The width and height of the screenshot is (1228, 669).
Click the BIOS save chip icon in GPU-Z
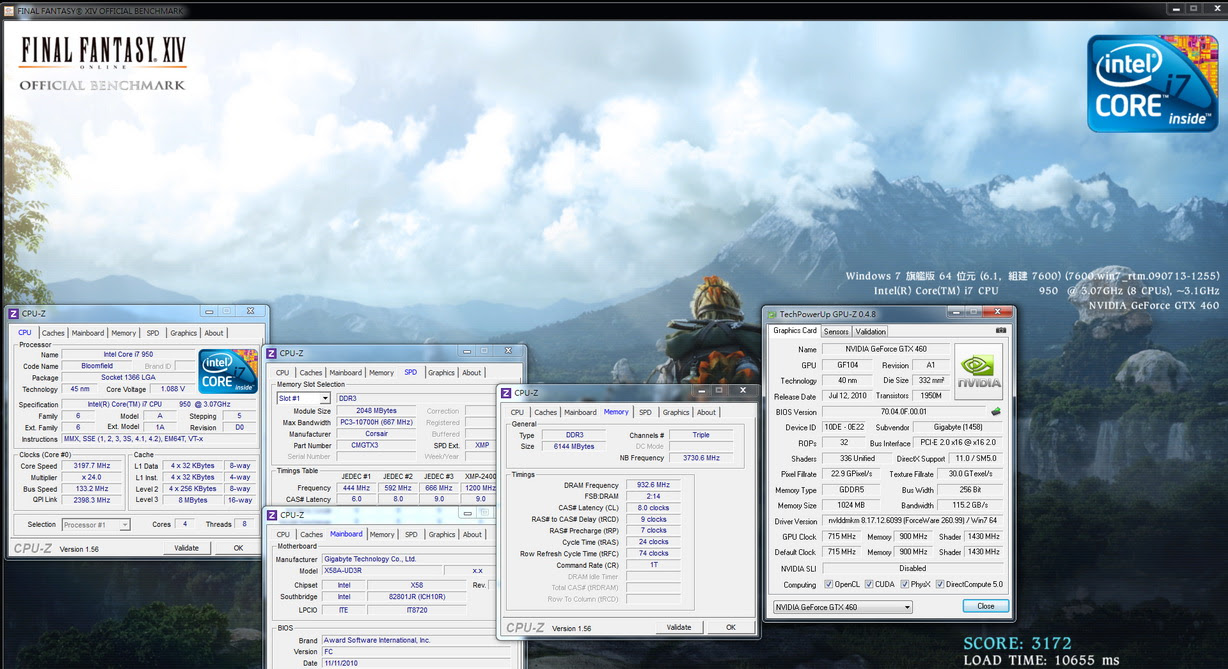[996, 411]
